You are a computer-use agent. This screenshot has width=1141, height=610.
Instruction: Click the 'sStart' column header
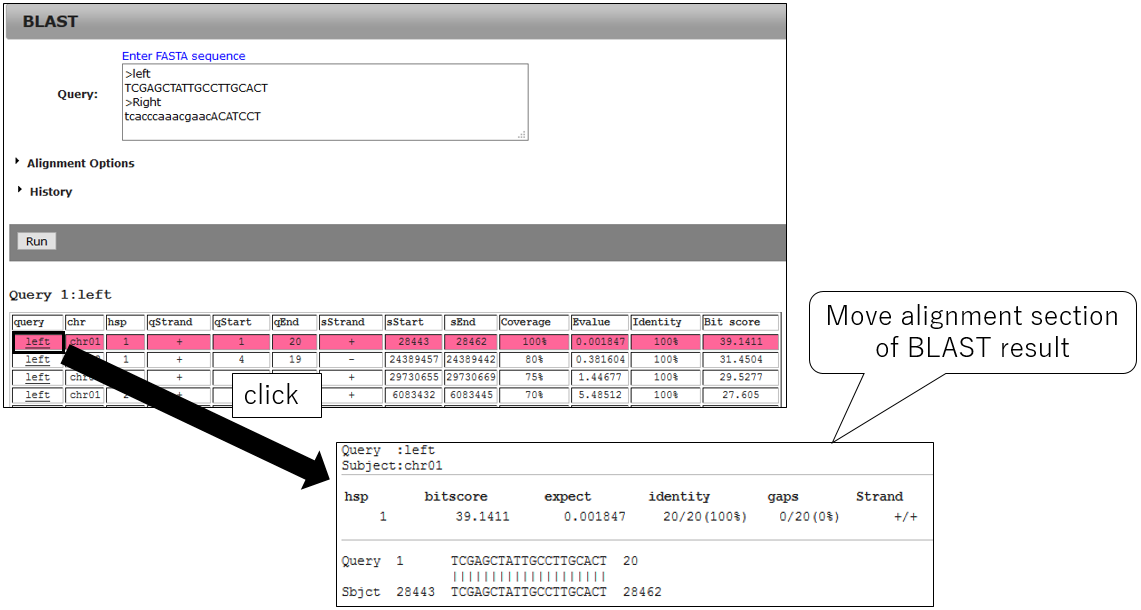(413, 322)
